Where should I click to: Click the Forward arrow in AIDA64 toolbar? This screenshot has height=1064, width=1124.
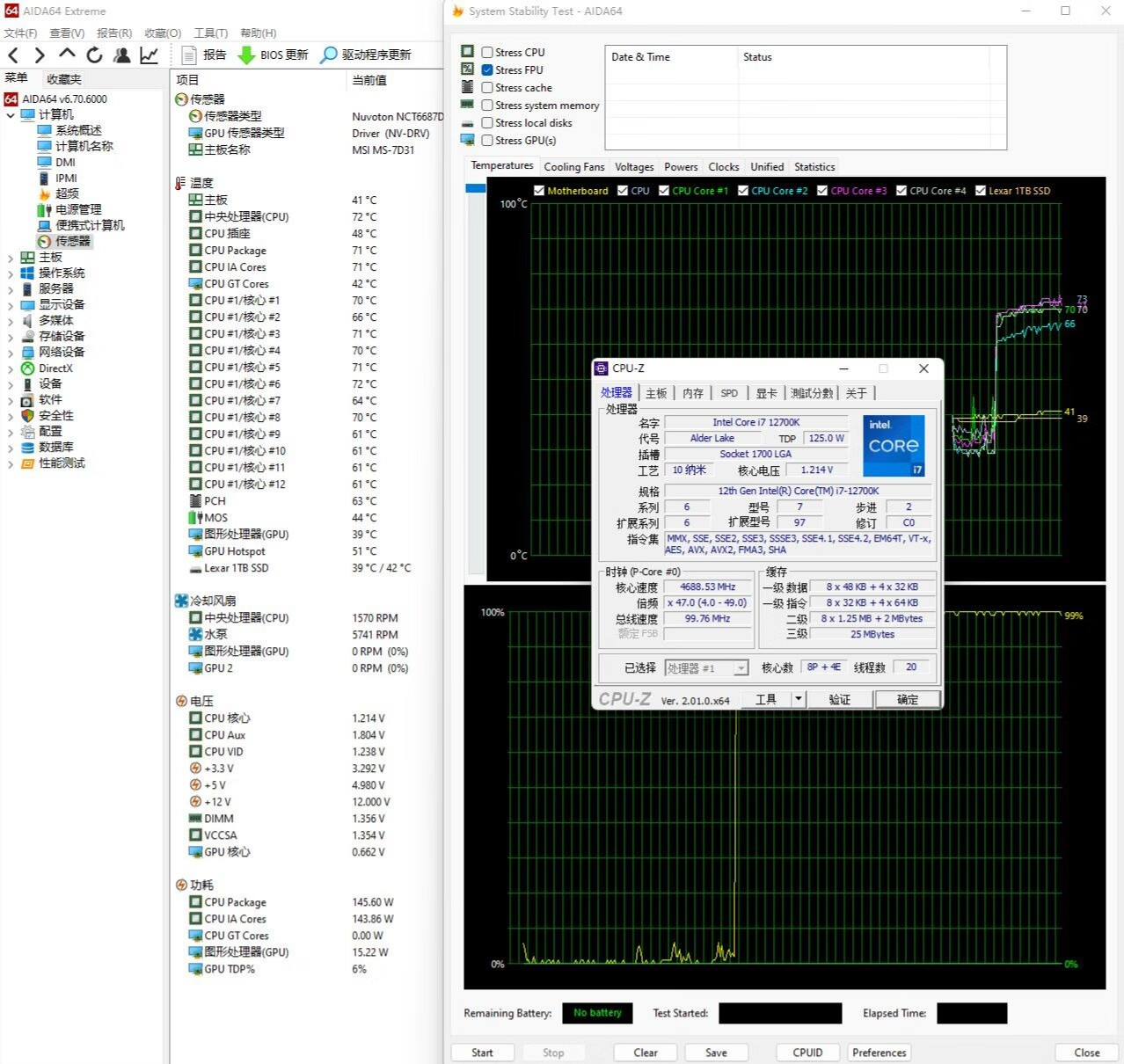(x=40, y=55)
